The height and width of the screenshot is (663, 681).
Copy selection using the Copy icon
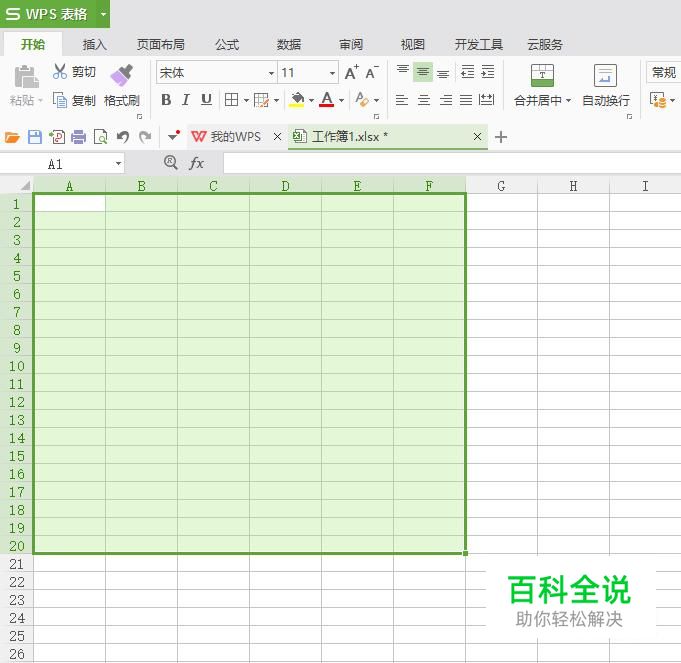click(60, 100)
